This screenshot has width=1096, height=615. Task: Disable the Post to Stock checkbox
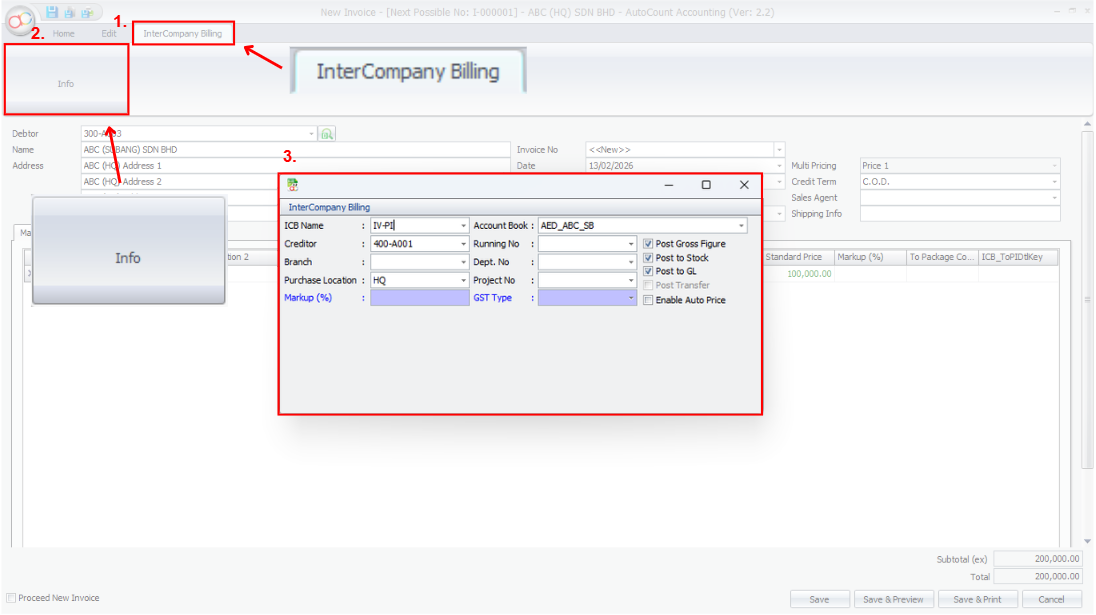(x=647, y=257)
